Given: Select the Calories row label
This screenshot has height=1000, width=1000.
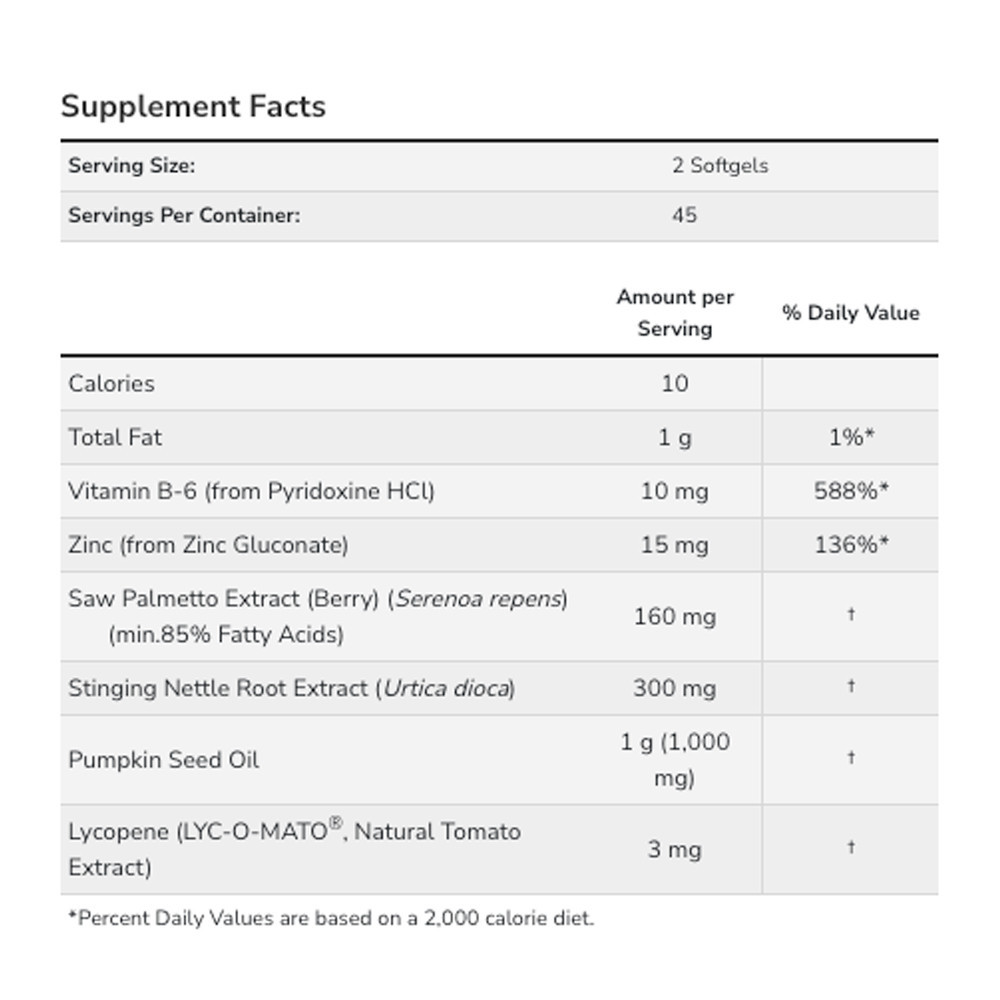Looking at the screenshot, I should [111, 383].
